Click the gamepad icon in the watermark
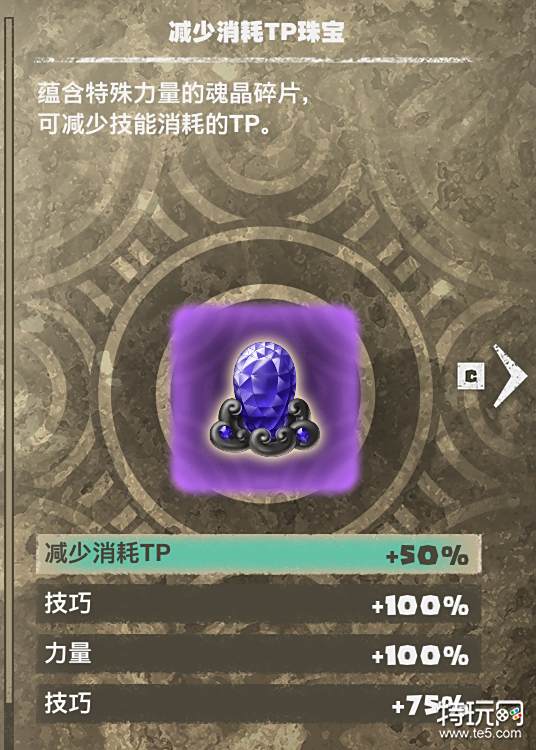This screenshot has height=750, width=536. [x=511, y=714]
